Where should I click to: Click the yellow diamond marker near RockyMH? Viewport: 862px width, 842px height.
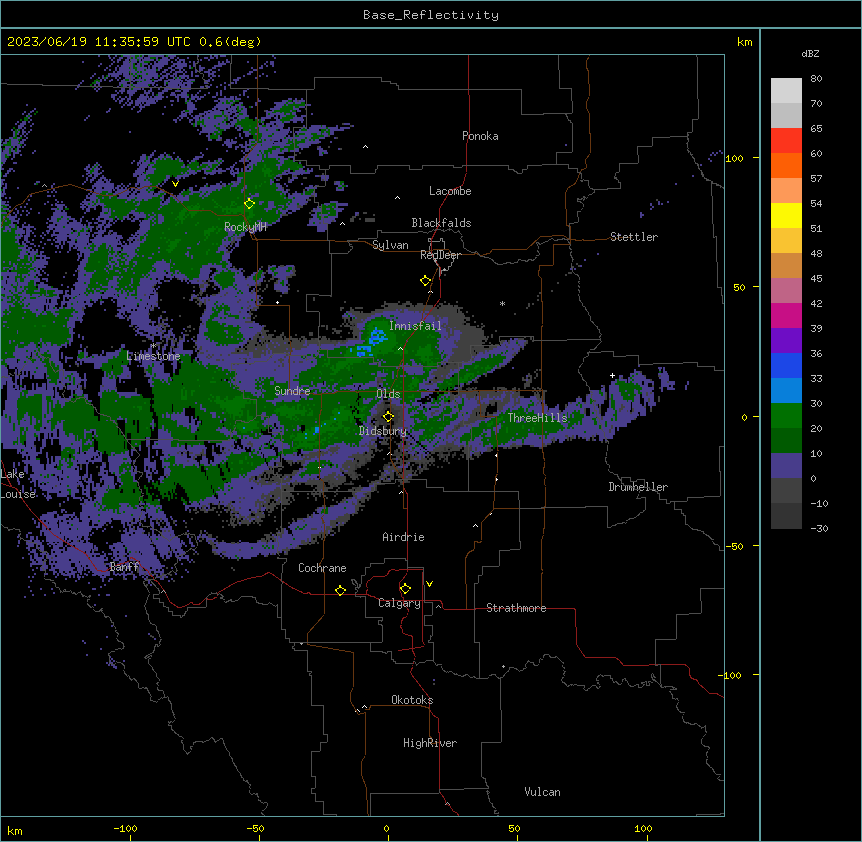click(250, 204)
